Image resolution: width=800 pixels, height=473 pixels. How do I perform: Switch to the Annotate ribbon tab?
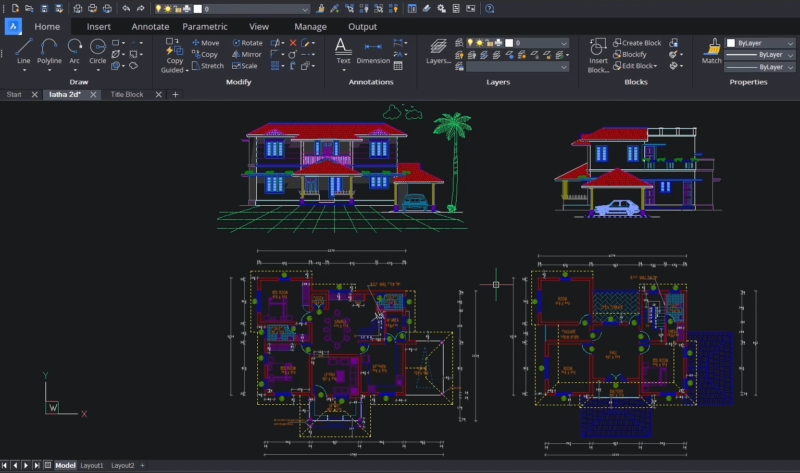pos(151,27)
